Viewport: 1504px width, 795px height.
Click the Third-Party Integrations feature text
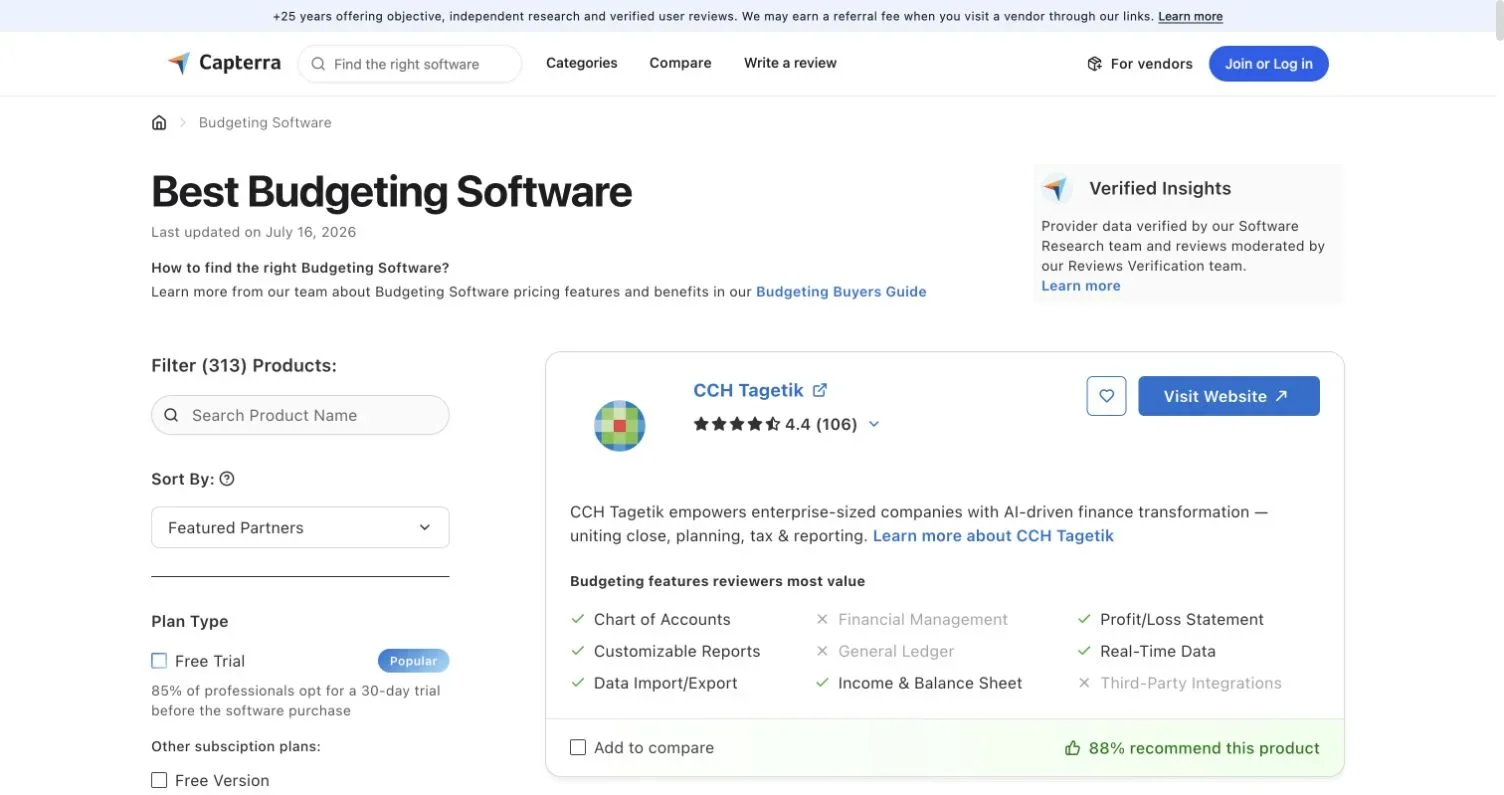pyautogui.click(x=1191, y=683)
